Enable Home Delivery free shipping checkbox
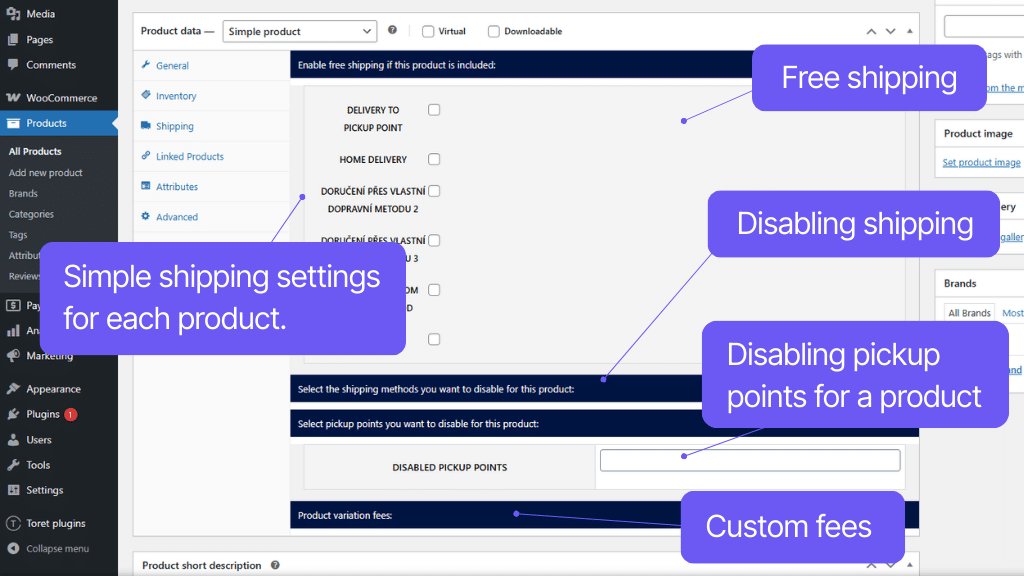 pyautogui.click(x=434, y=159)
